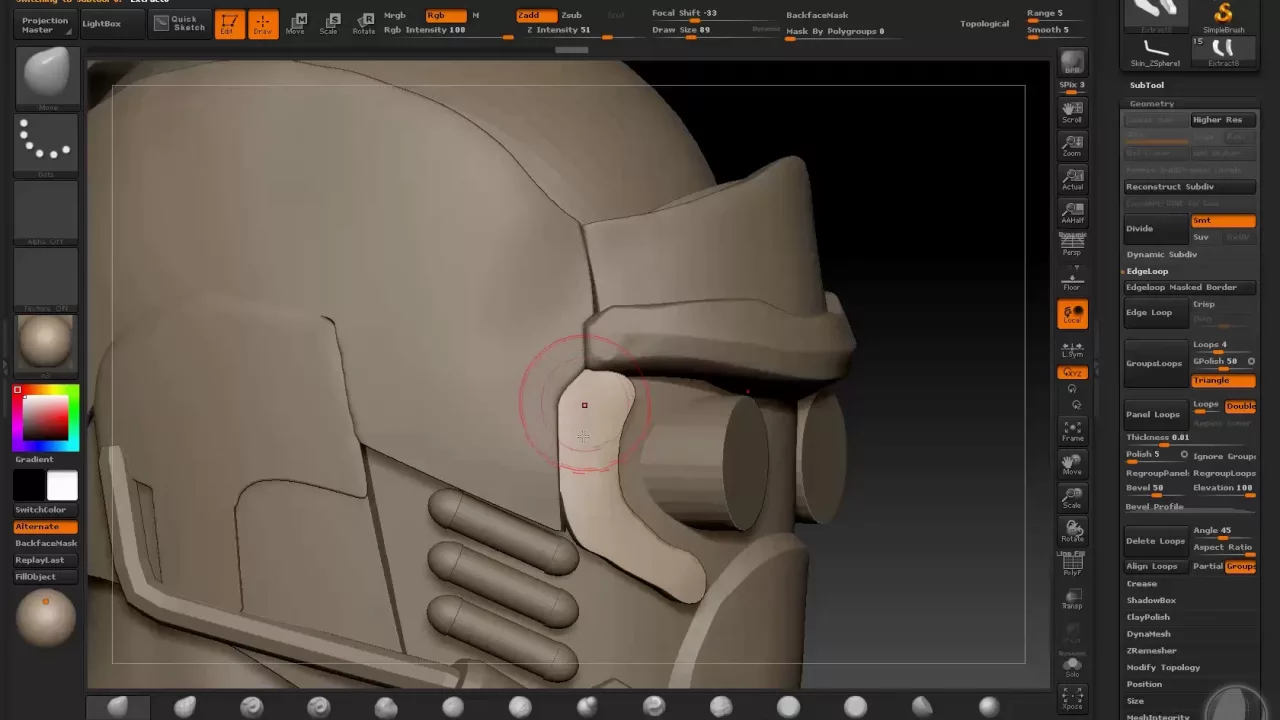Toggle Local transformation mode
This screenshot has width=1280, height=720.
coord(1072,314)
